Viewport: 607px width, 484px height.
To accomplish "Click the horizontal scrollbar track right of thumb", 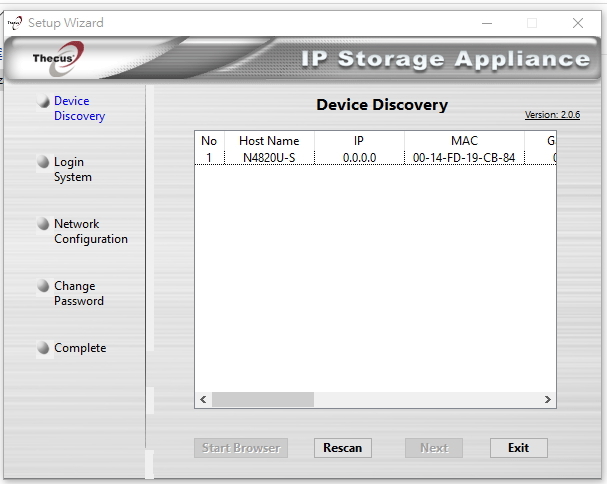I will 427,399.
